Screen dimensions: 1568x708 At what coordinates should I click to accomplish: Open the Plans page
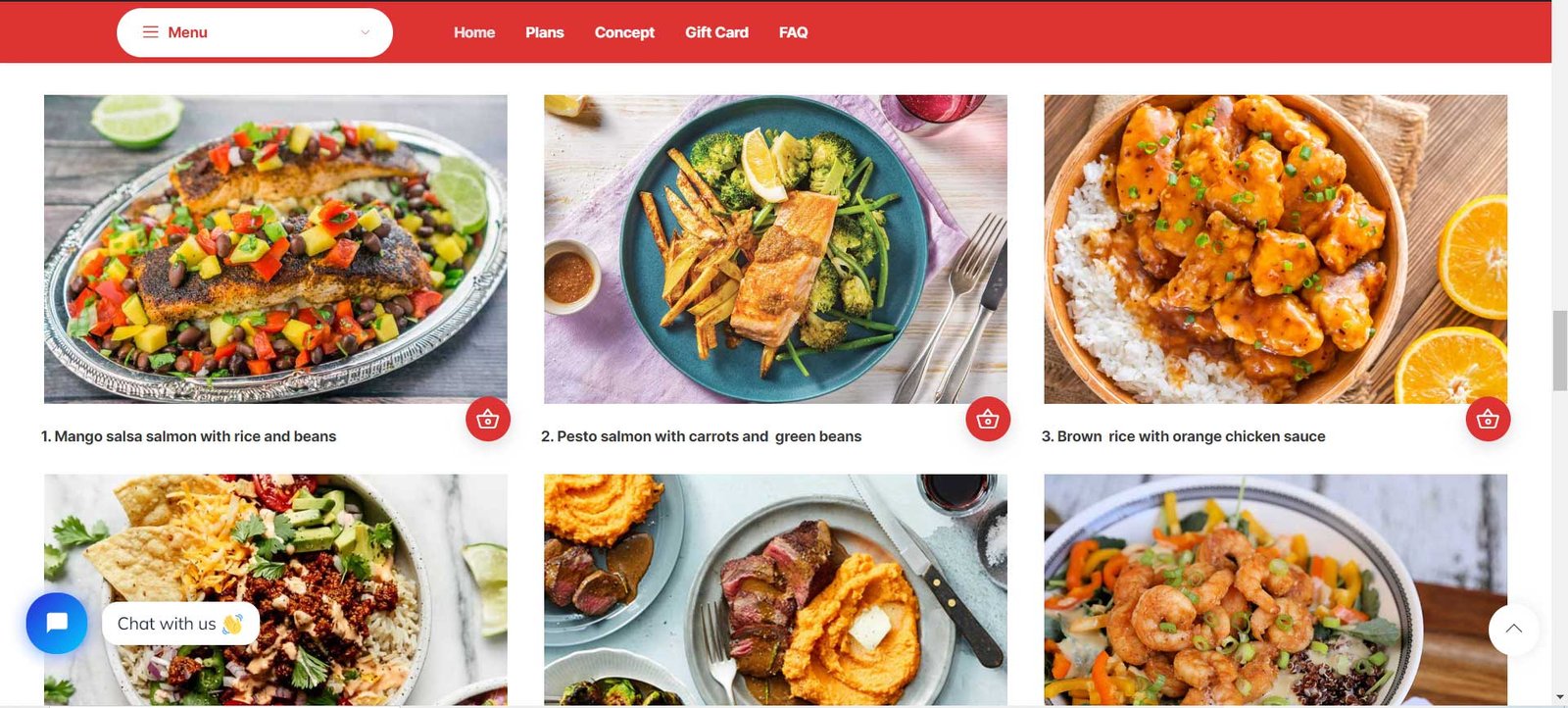pos(544,32)
